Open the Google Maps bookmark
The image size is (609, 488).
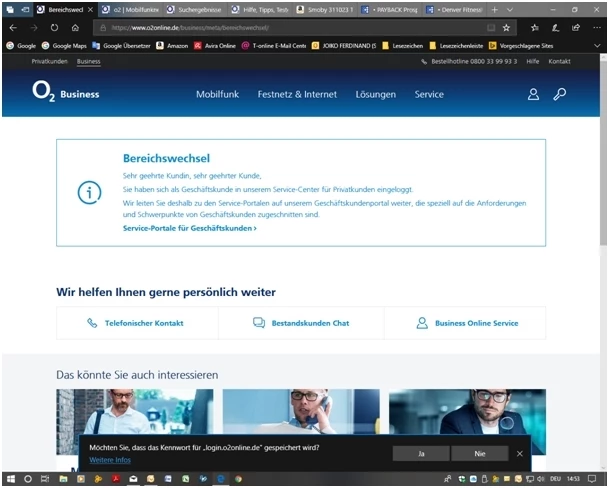tap(64, 46)
